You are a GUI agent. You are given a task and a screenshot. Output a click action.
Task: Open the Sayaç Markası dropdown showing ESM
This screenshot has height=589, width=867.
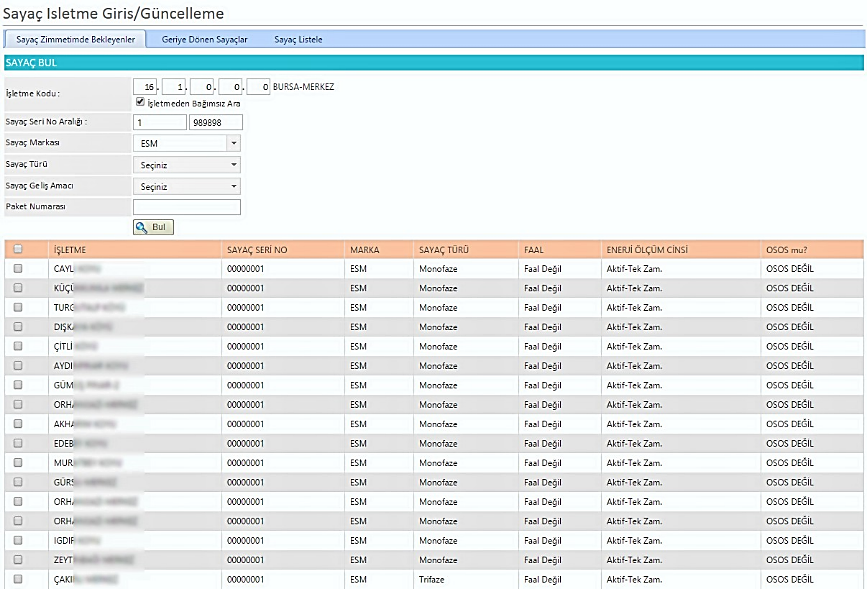pyautogui.click(x=187, y=143)
